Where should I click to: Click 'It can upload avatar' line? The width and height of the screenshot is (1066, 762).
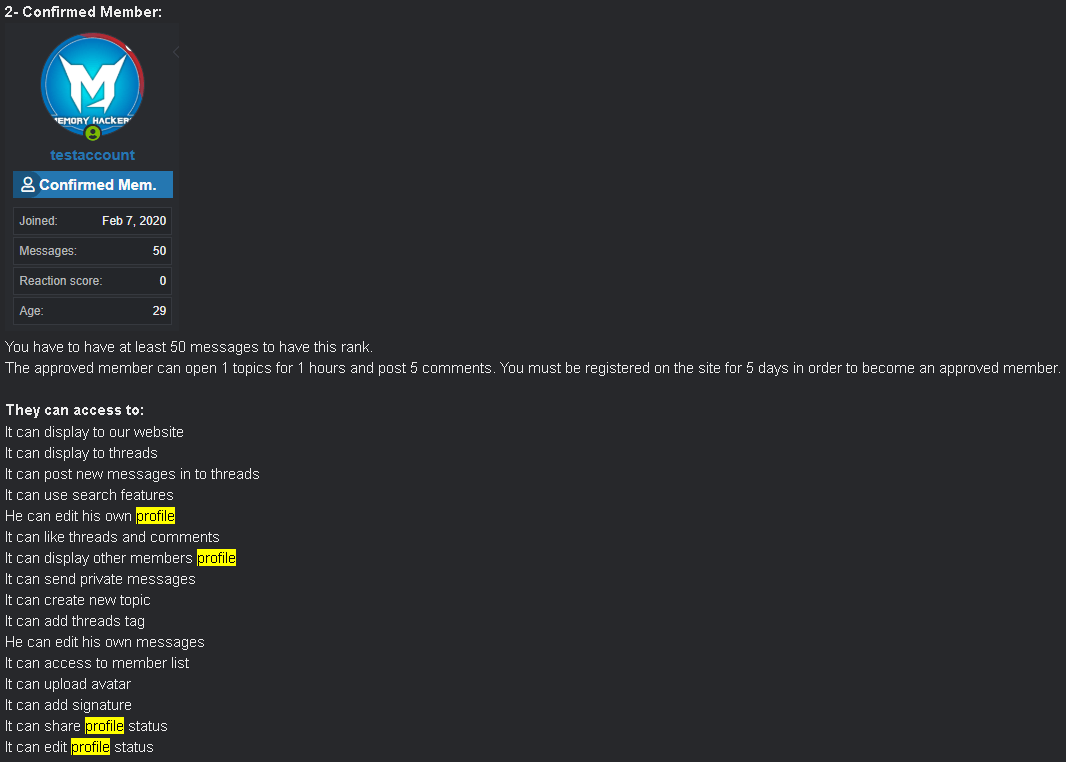(x=68, y=684)
